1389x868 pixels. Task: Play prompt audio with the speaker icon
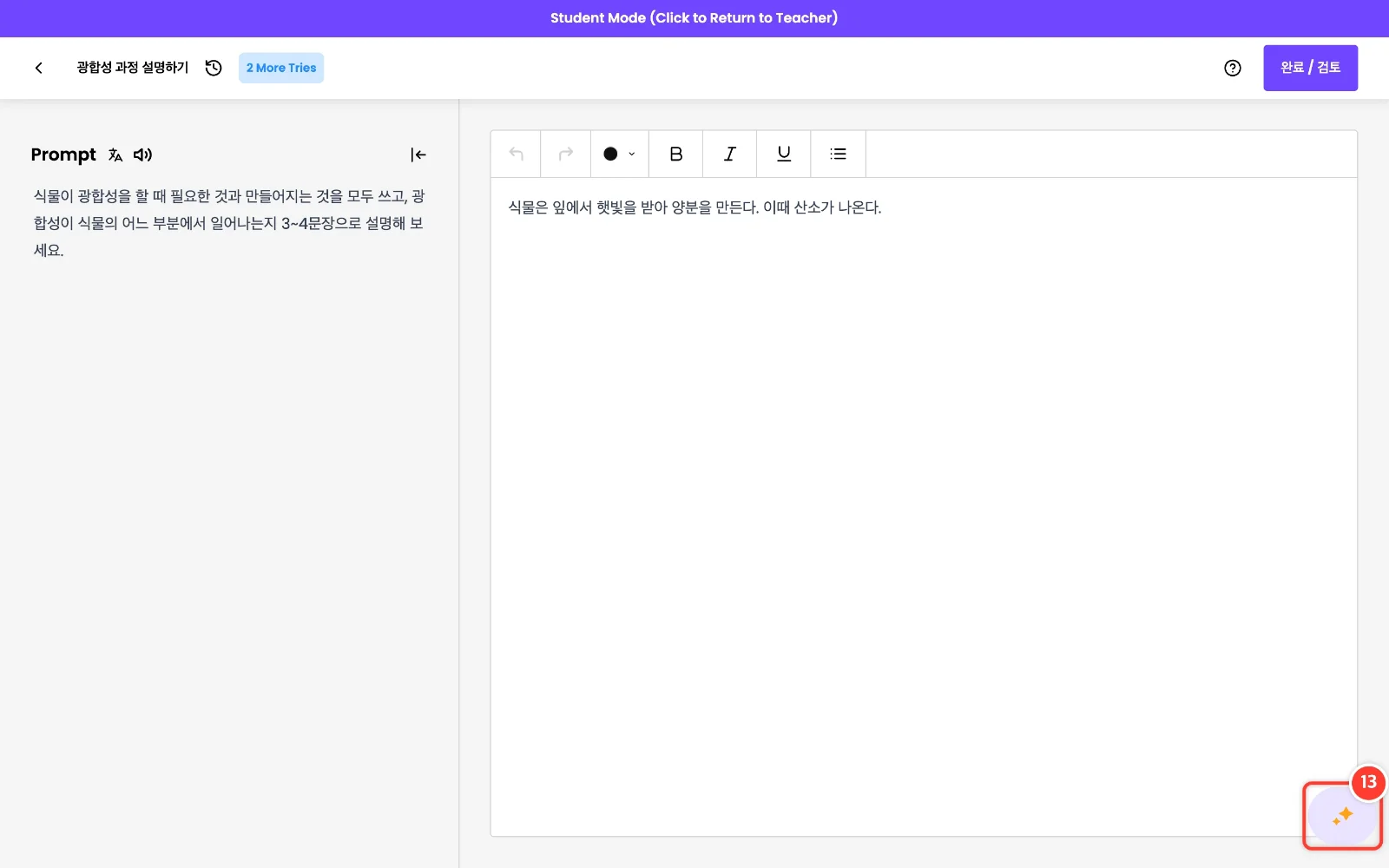tap(143, 155)
